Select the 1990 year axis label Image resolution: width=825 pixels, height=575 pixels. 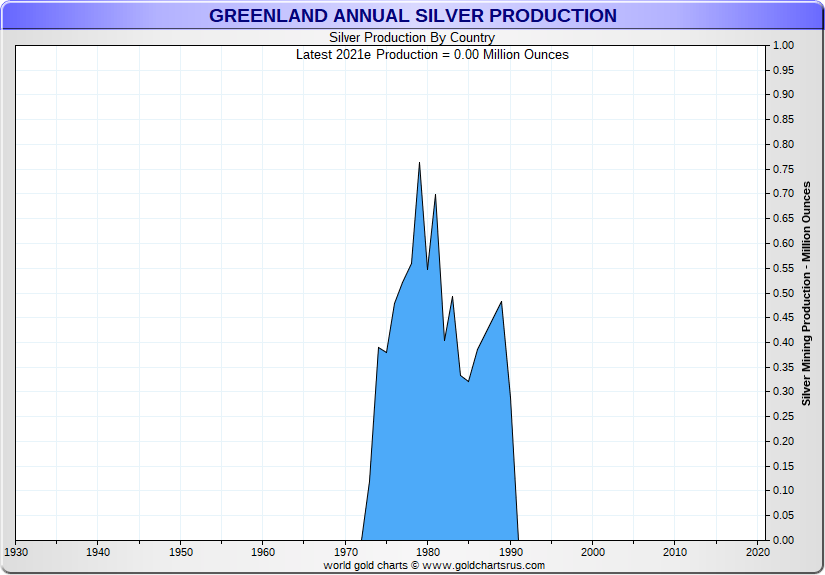(510, 552)
